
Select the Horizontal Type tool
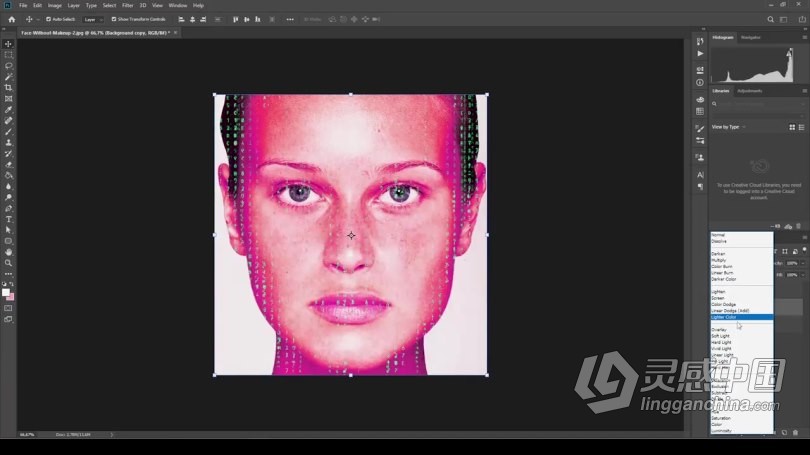pos(8,219)
